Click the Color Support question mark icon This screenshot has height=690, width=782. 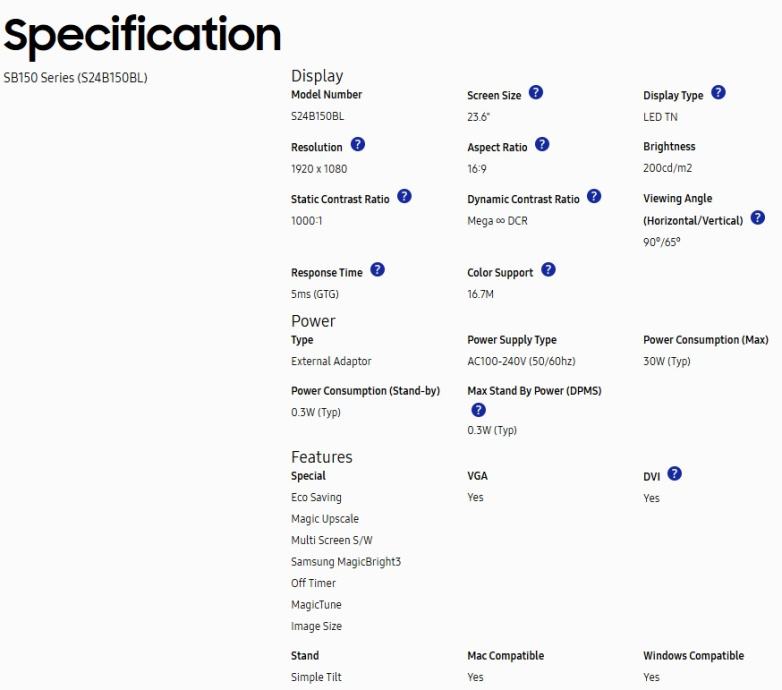[x=548, y=270]
